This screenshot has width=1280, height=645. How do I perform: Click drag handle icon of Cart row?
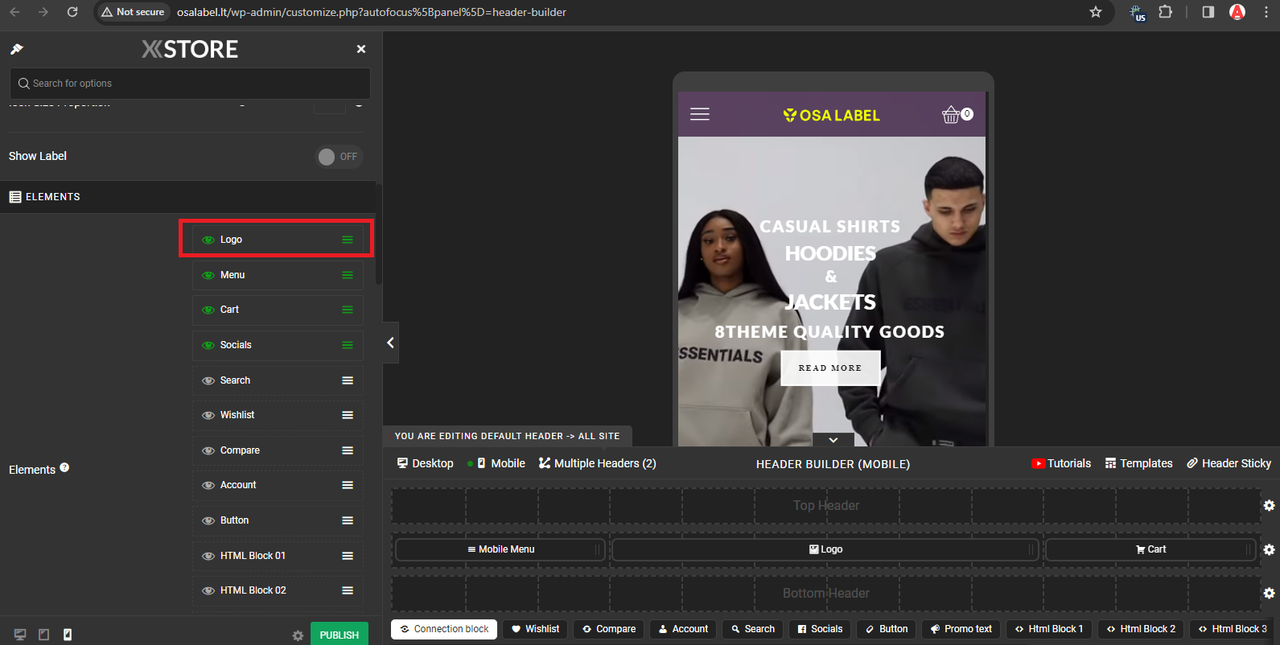[x=347, y=310]
